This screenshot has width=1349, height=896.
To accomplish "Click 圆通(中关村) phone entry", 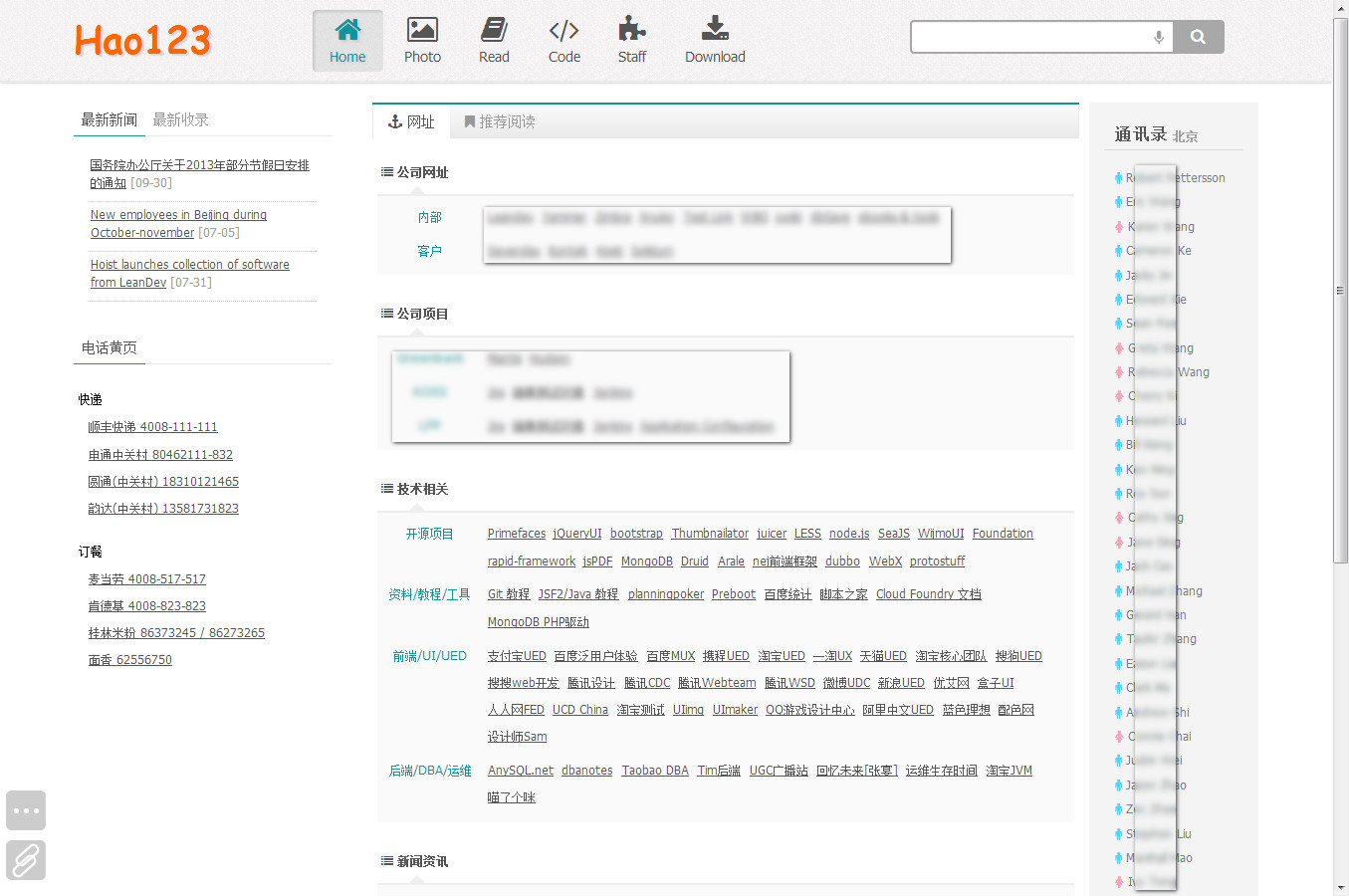I will tap(163, 482).
